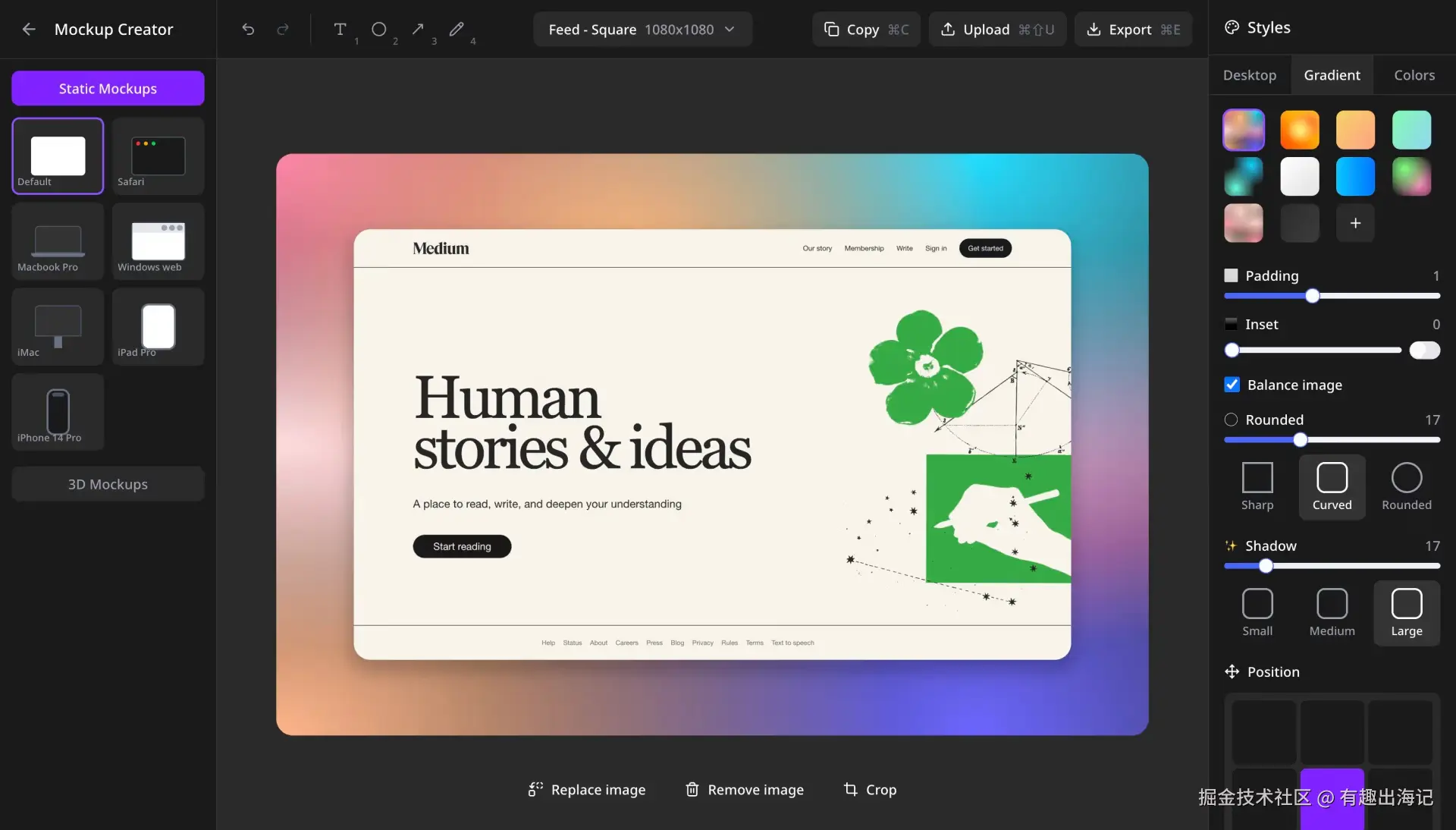Click the back arrow beside Mockup Creator

tap(29, 30)
